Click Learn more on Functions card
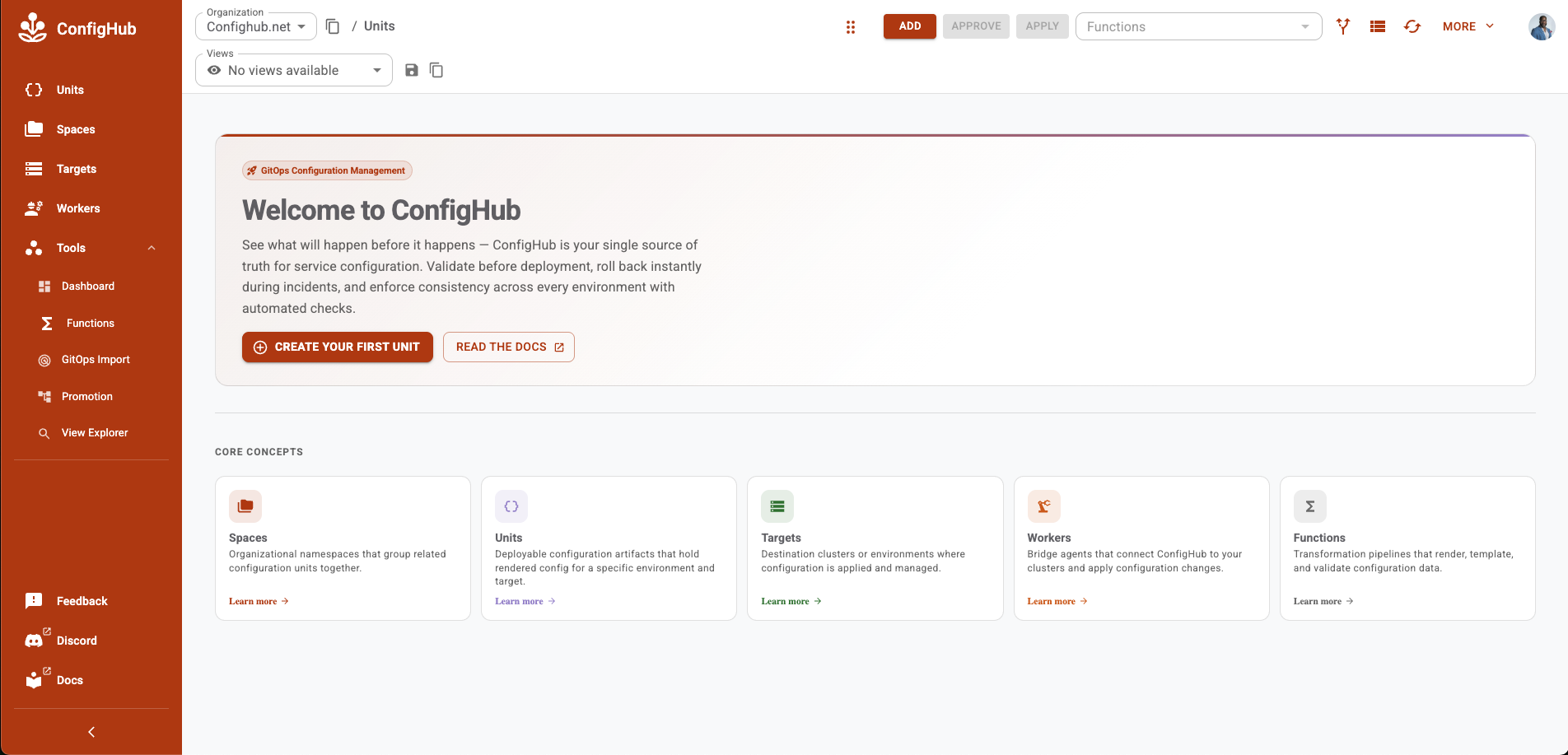The height and width of the screenshot is (755, 1568). [x=1323, y=601]
